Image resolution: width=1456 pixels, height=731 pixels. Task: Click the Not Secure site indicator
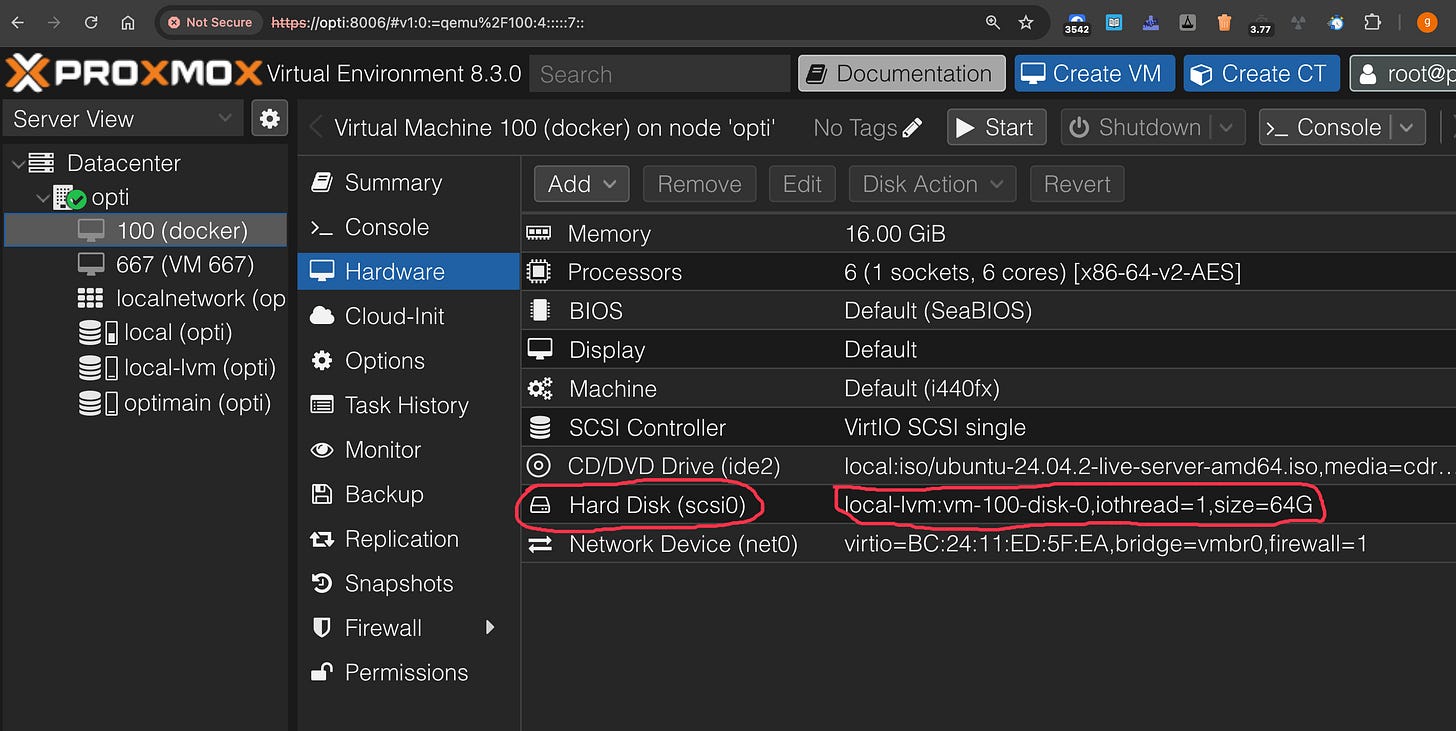210,22
